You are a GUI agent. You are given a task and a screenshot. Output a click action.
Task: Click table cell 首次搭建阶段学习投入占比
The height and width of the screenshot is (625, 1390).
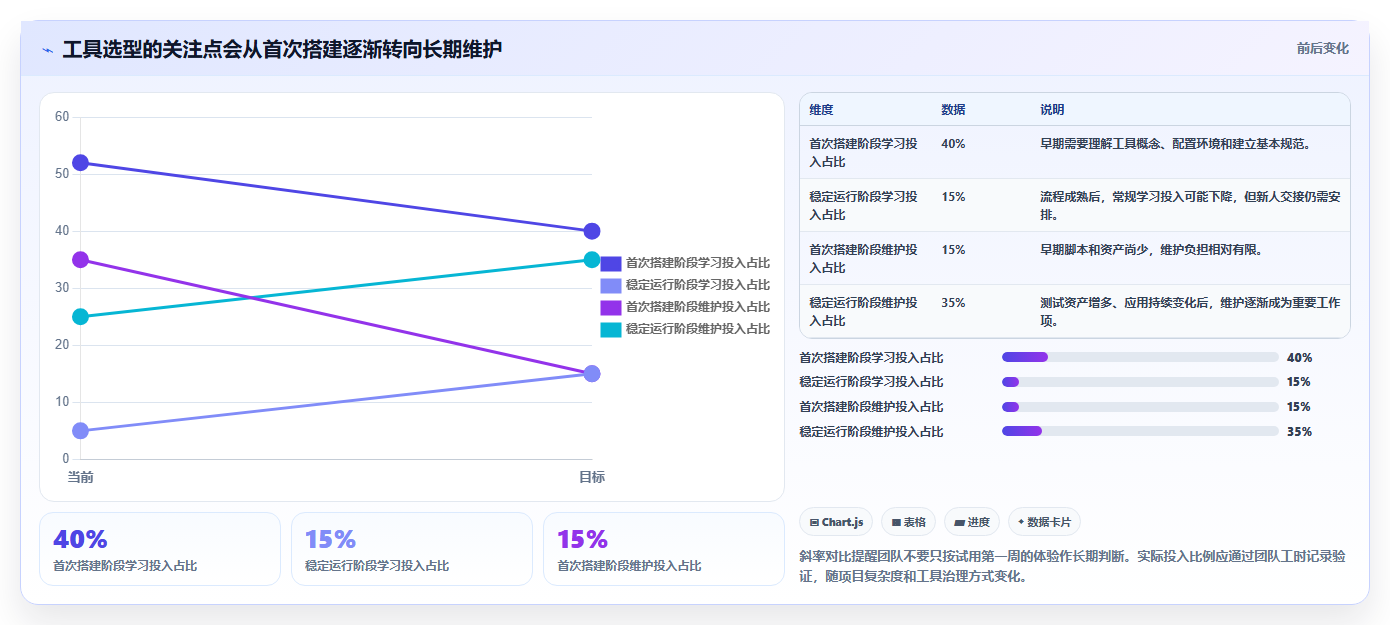[863, 152]
